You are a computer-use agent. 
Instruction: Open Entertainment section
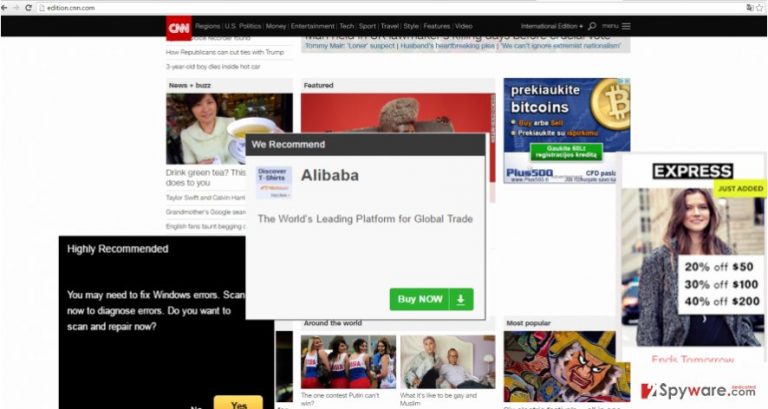312,26
